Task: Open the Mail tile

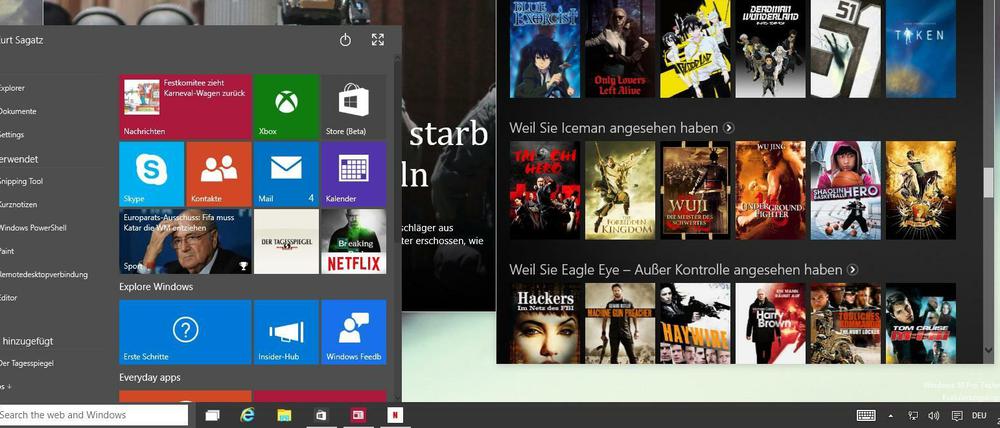Action: 286,174
